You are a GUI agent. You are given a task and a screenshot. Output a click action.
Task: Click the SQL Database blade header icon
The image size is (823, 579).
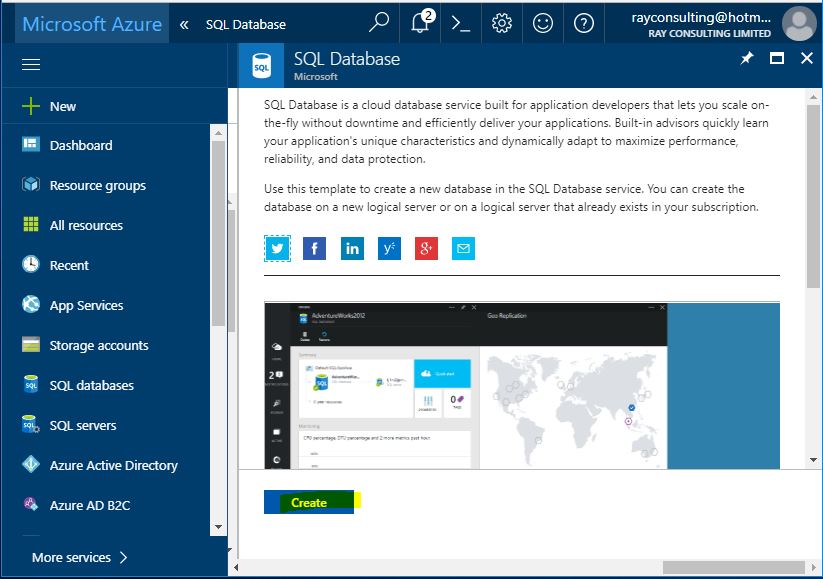click(x=261, y=66)
